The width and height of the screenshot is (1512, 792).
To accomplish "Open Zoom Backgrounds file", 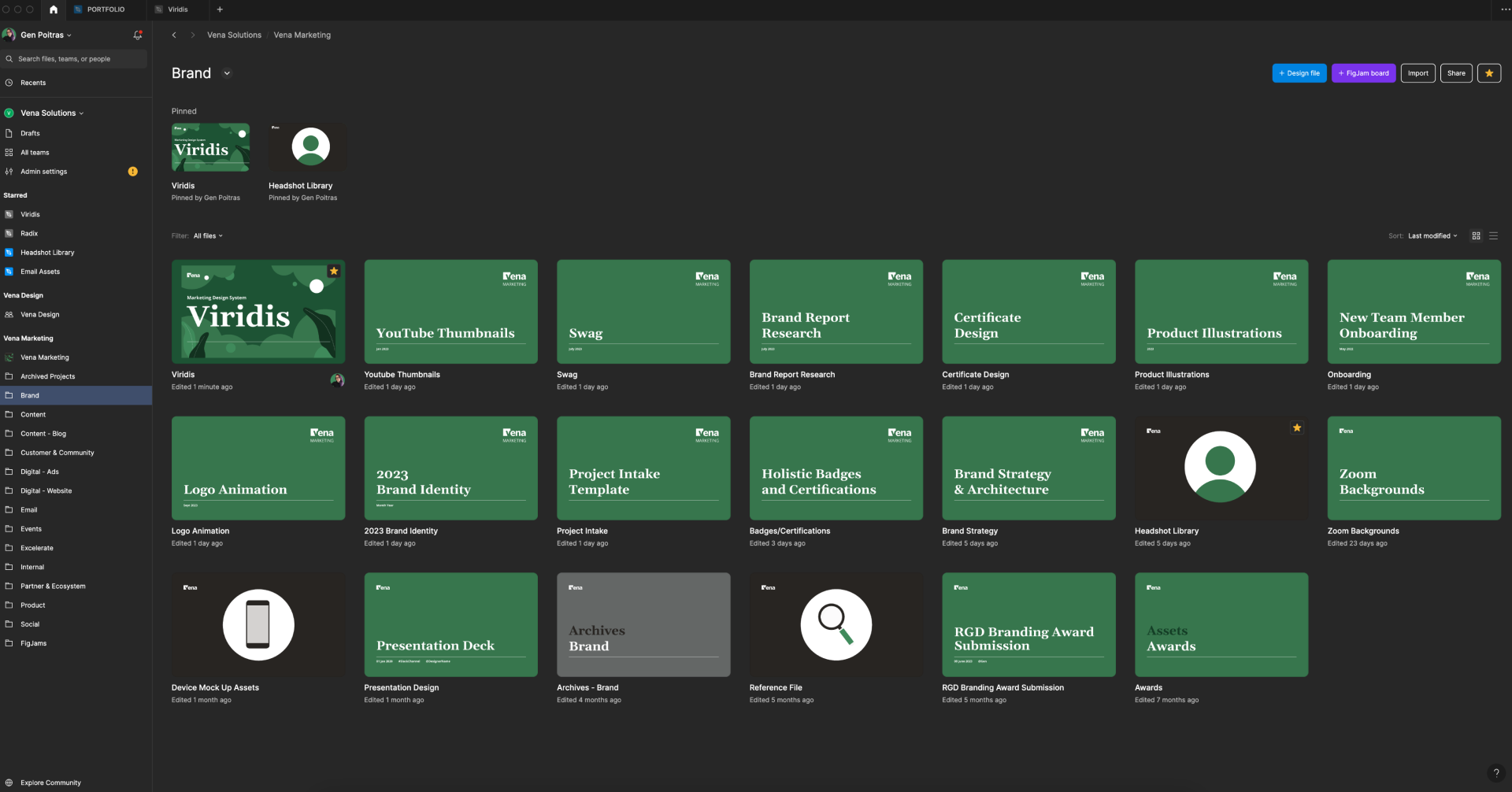I will (x=1414, y=468).
